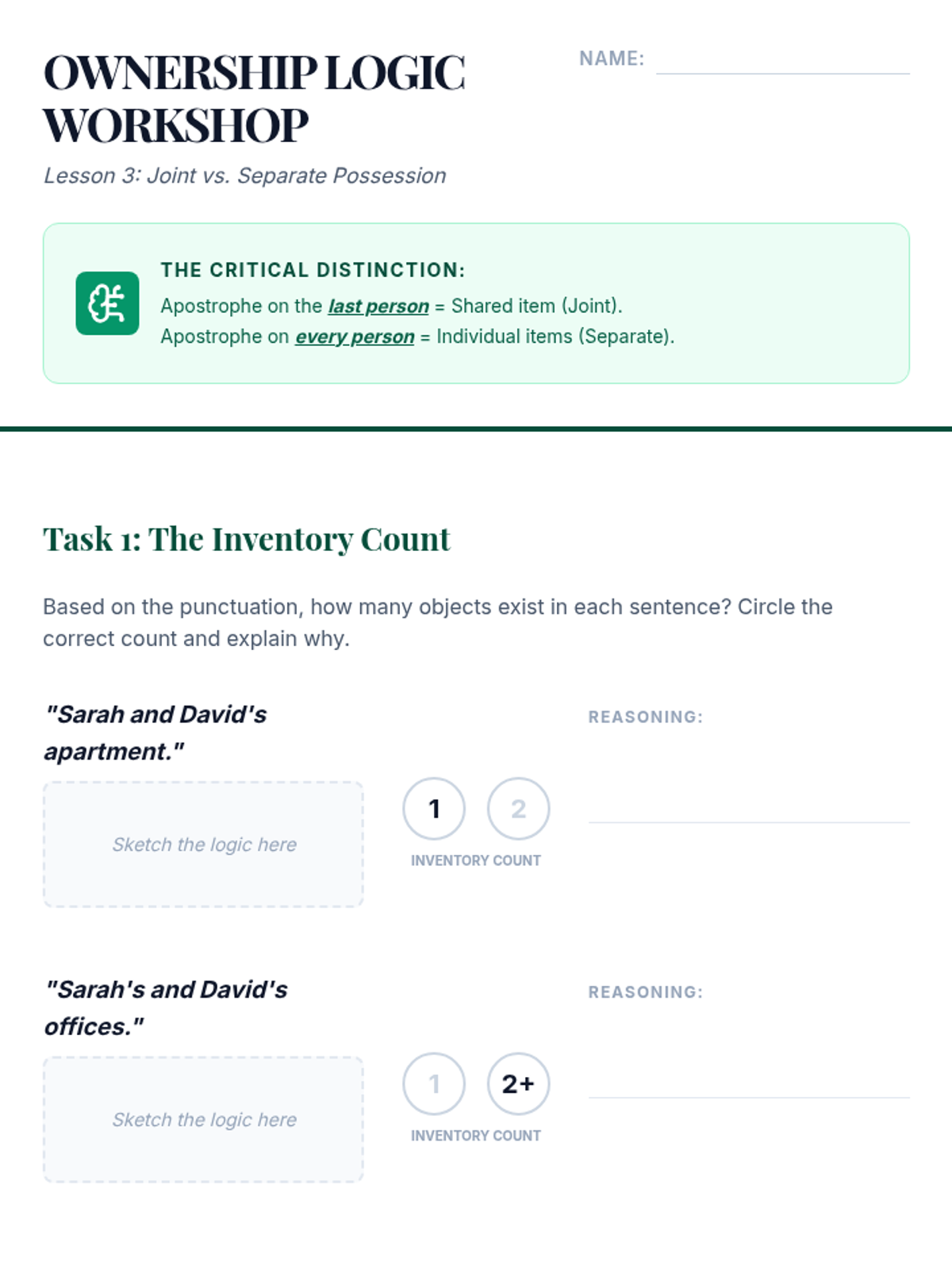Viewport: 952px width, 1270px height.
Task: Click the Lesson 3 subtitle text
Action: coord(244,175)
